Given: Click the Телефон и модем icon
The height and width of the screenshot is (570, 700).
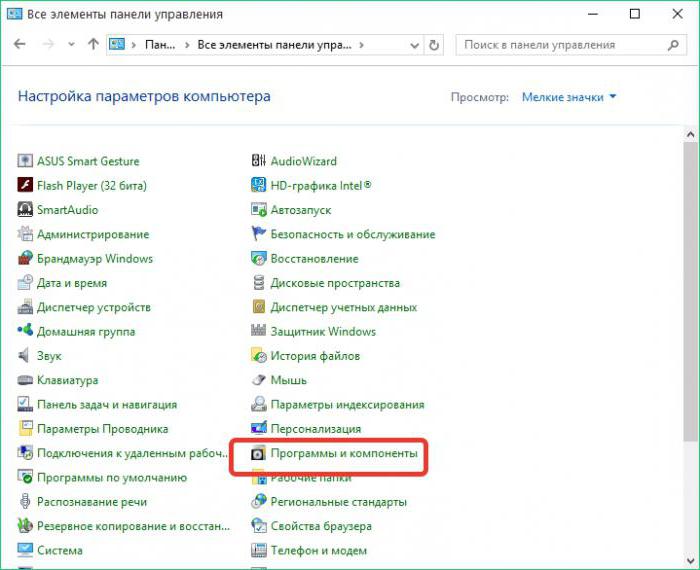Looking at the screenshot, I should [258, 550].
